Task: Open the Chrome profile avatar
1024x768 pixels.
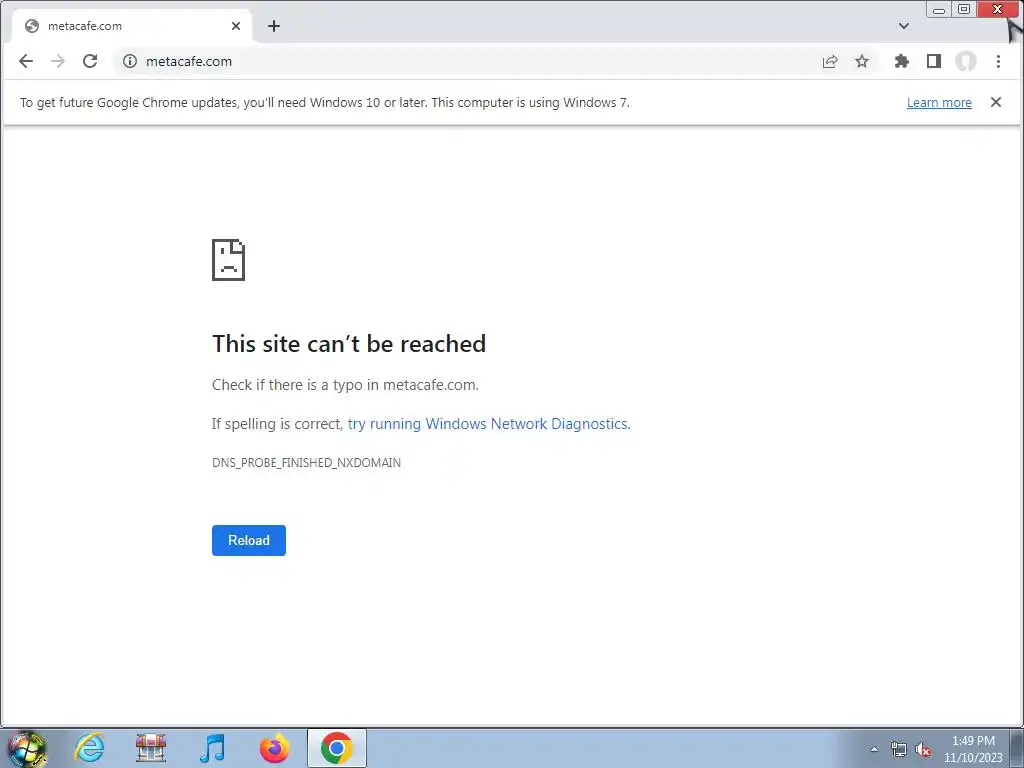Action: 966,61
